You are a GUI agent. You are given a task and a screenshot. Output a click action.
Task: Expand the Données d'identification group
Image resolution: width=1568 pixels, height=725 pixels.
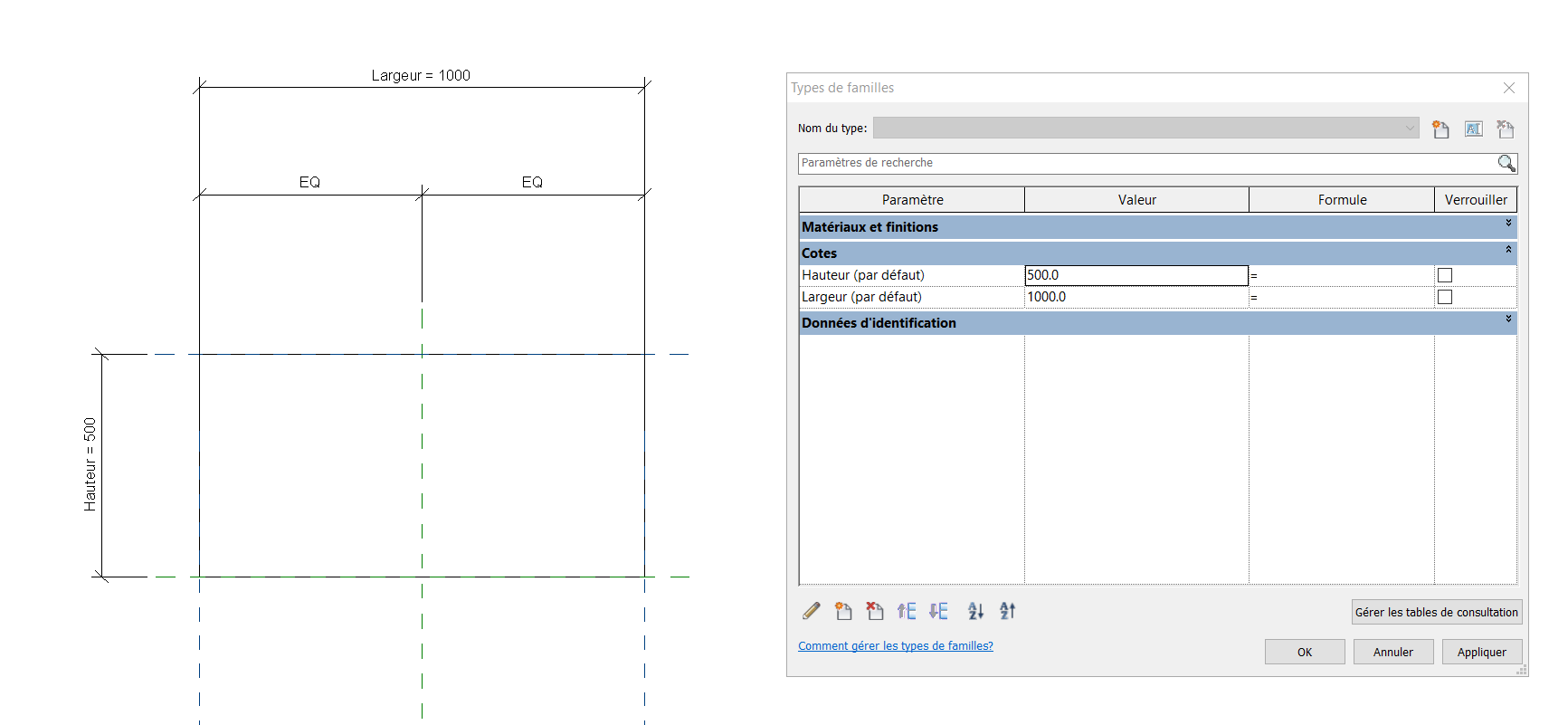point(1508,320)
